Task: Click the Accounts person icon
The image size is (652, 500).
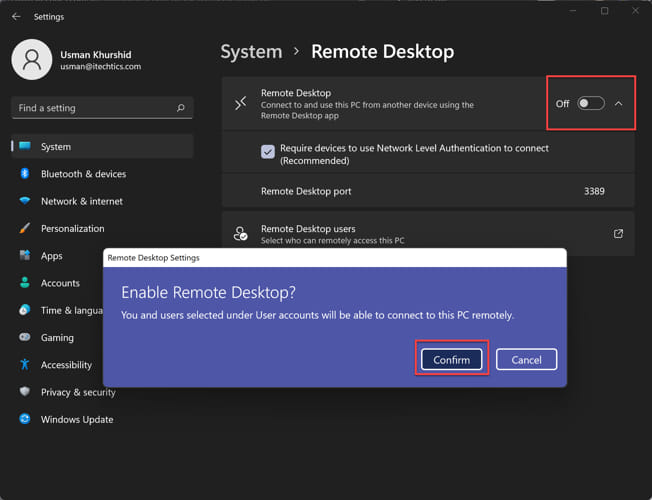Action: pos(25,283)
